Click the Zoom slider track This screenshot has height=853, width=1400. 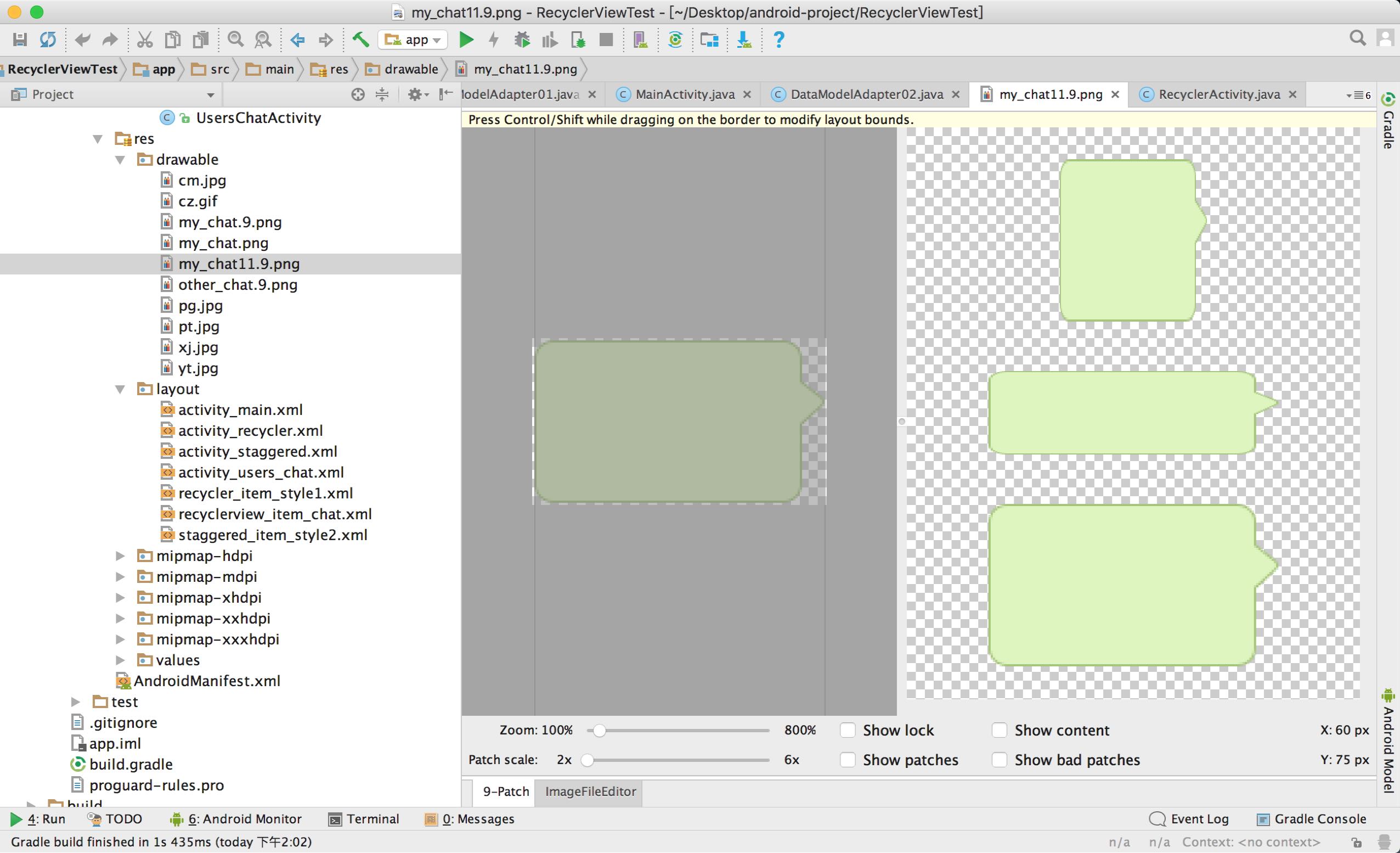coord(682,731)
